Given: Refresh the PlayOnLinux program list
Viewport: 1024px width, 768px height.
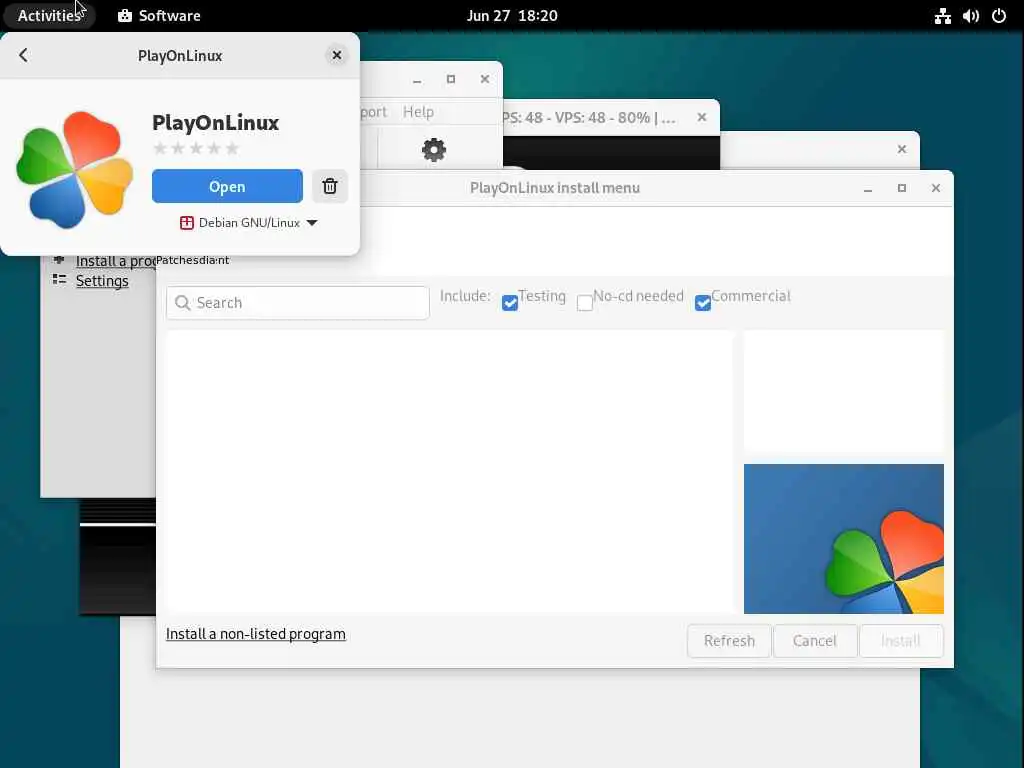Looking at the screenshot, I should [729, 641].
